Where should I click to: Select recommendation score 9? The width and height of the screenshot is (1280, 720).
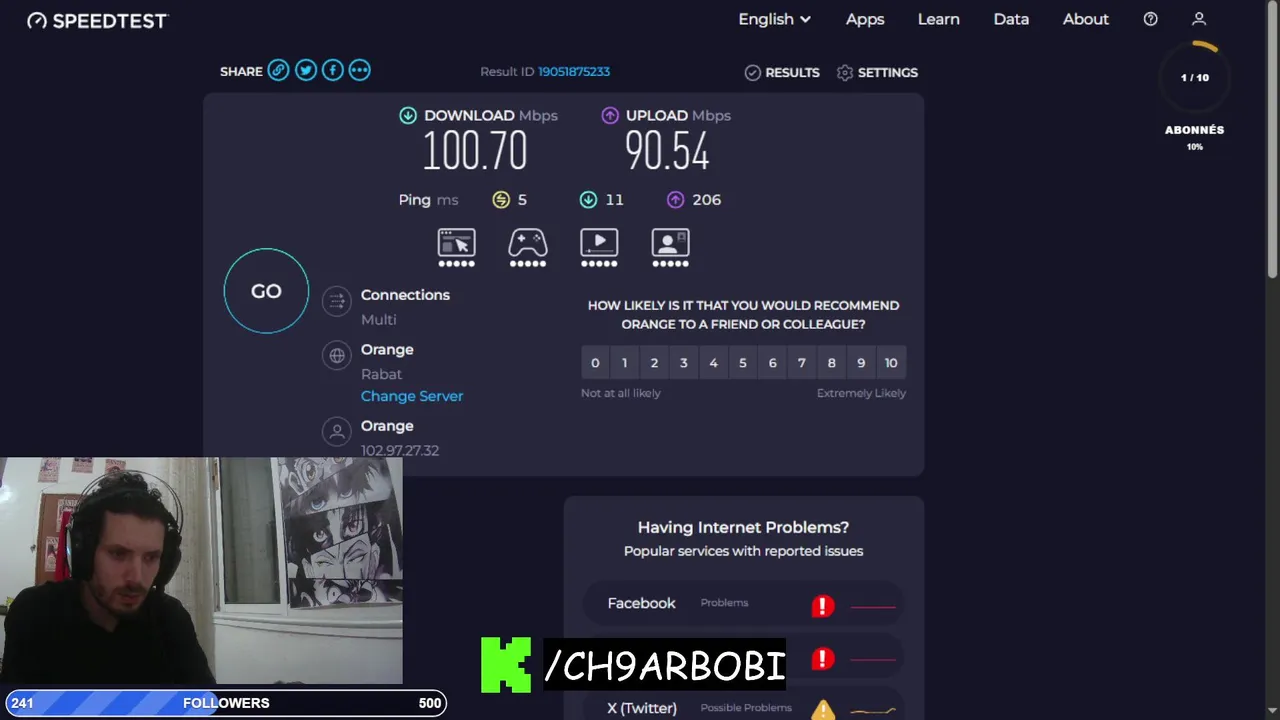(861, 363)
